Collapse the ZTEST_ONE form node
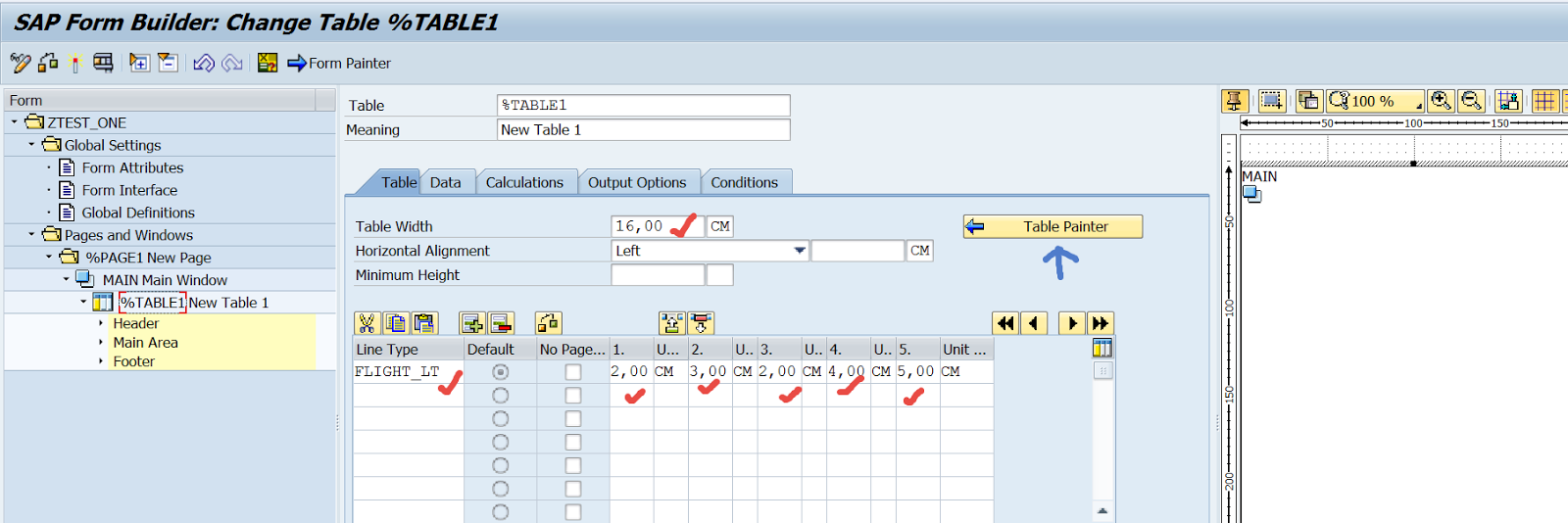Image resolution: width=1568 pixels, height=523 pixels. coord(15,122)
